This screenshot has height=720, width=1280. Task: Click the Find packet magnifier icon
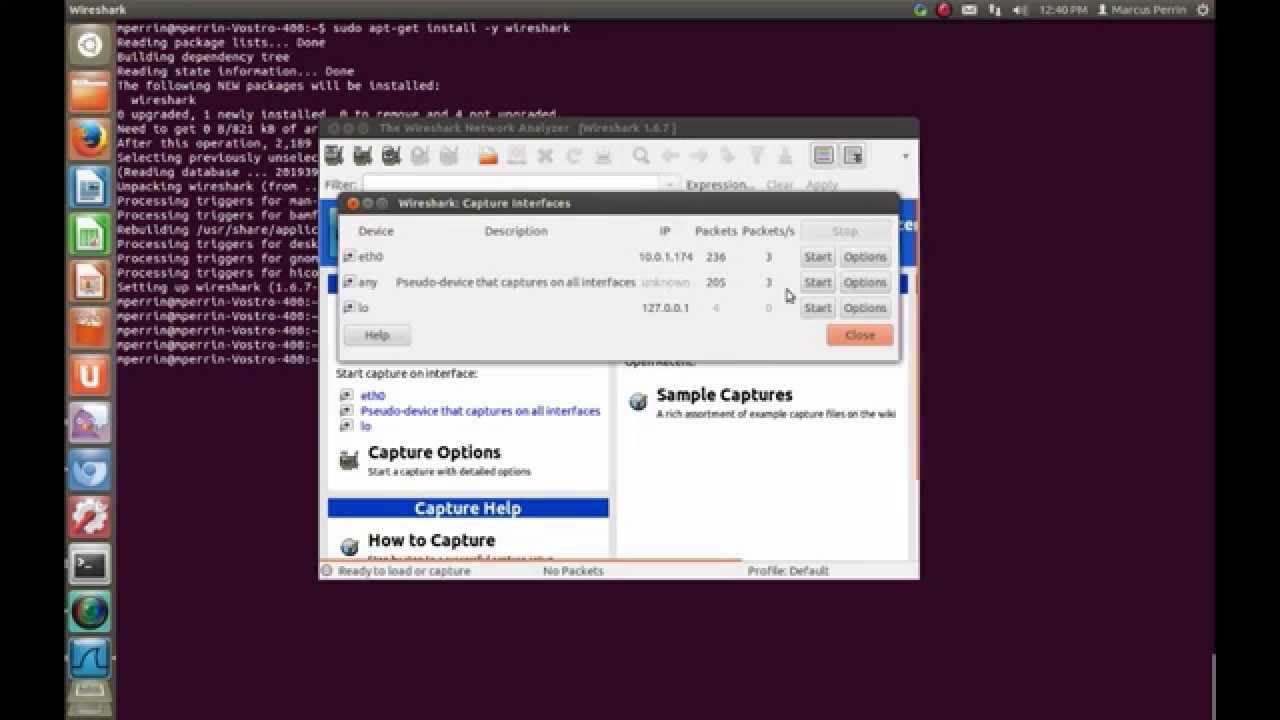coord(641,155)
